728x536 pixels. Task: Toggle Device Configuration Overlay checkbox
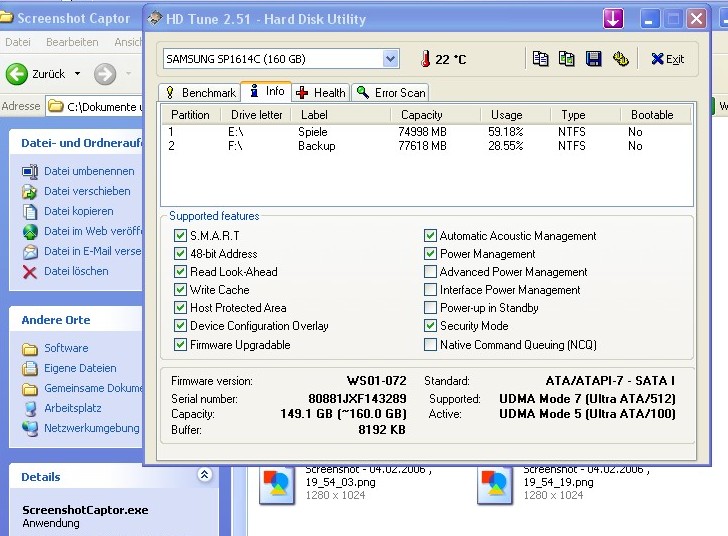pos(180,326)
